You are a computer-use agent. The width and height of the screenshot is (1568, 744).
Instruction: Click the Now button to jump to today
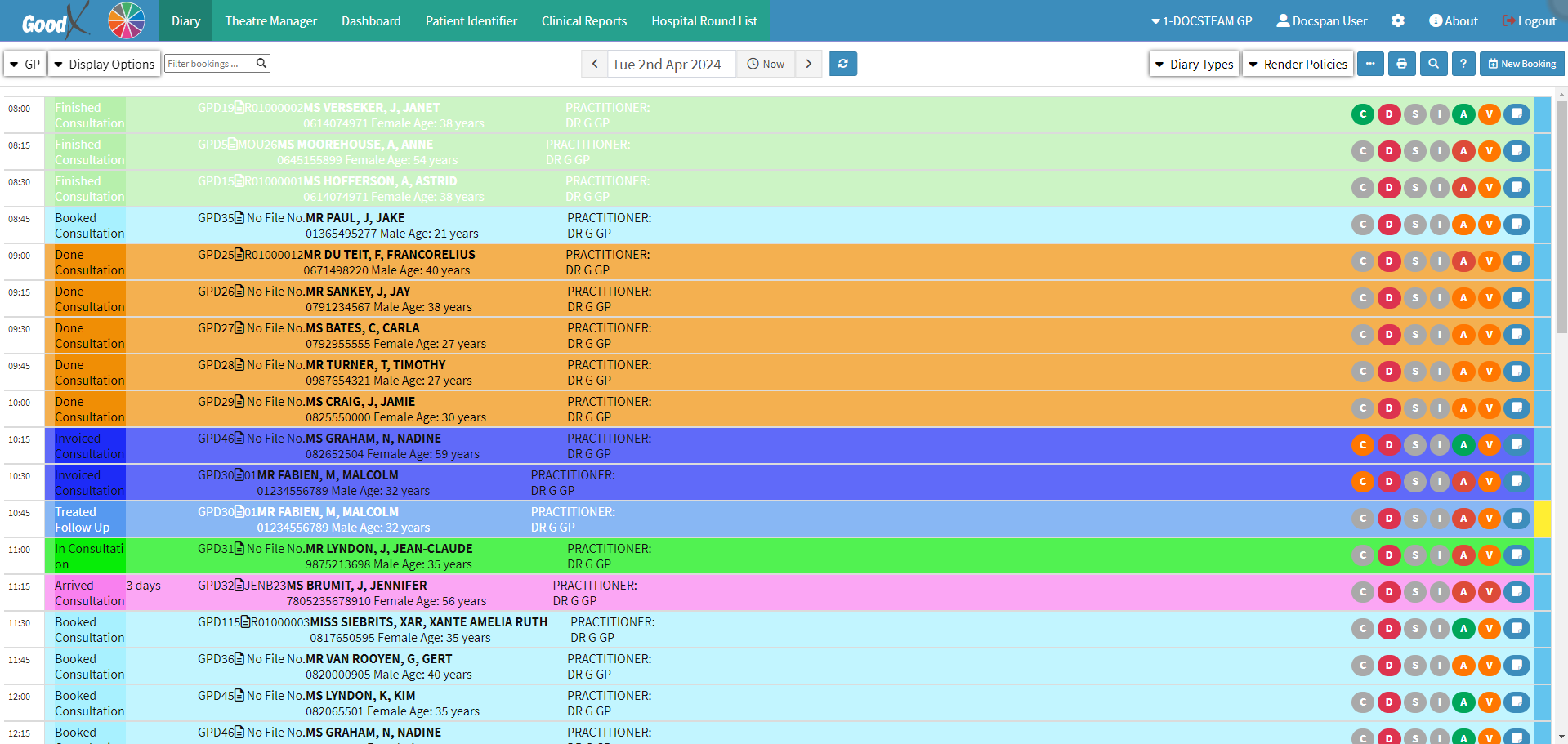(766, 64)
